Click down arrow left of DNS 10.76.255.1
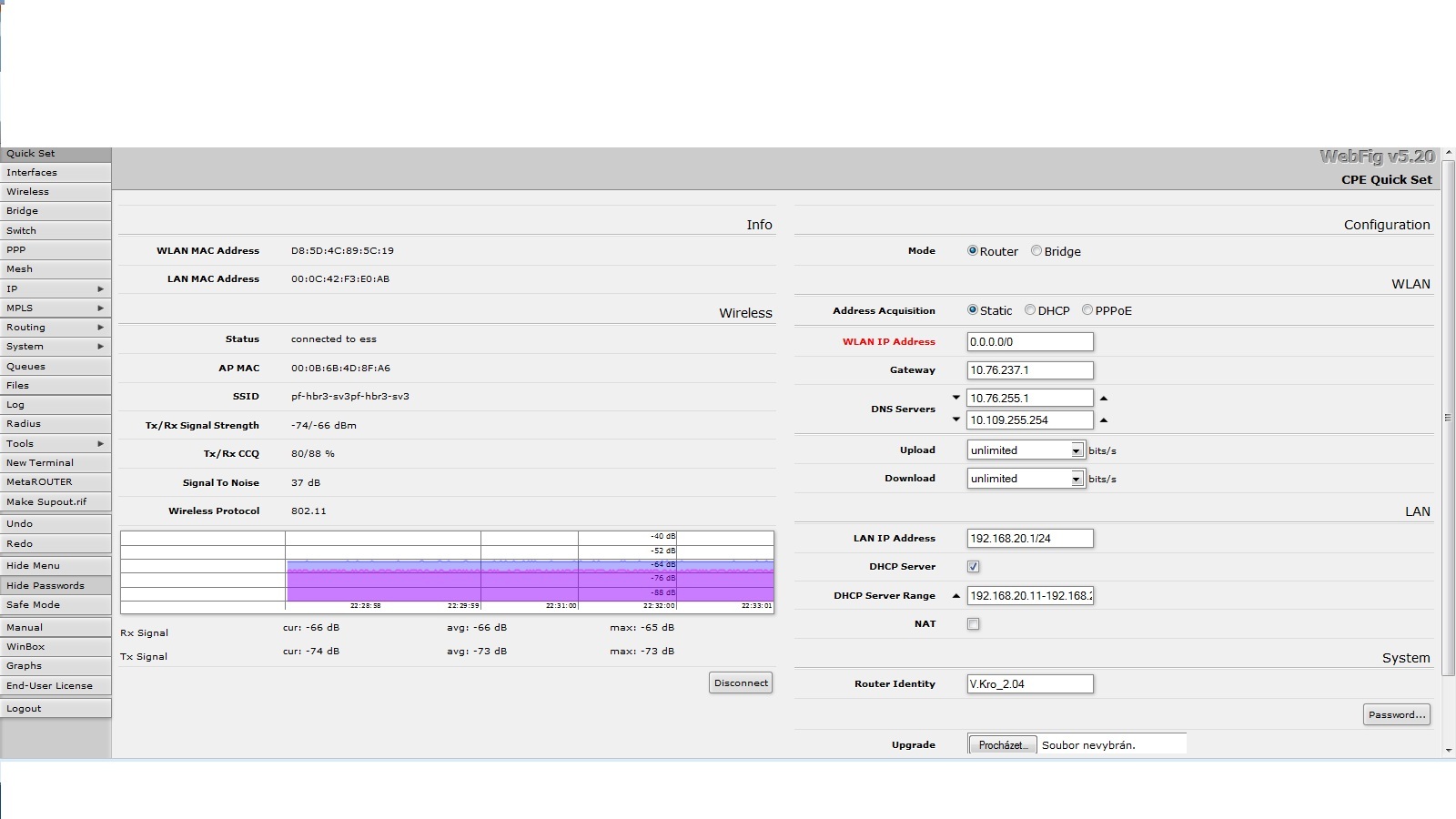The height and width of the screenshot is (819, 1456). point(955,398)
